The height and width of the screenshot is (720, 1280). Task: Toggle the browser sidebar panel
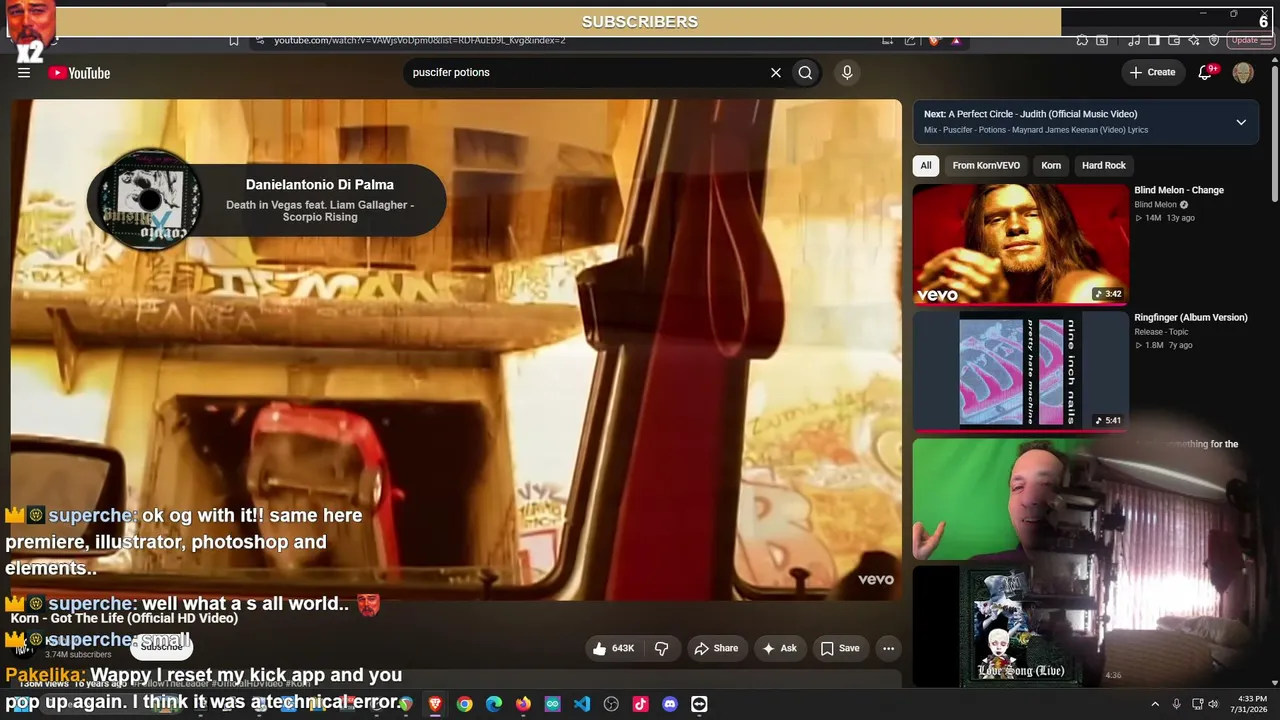coord(1153,40)
